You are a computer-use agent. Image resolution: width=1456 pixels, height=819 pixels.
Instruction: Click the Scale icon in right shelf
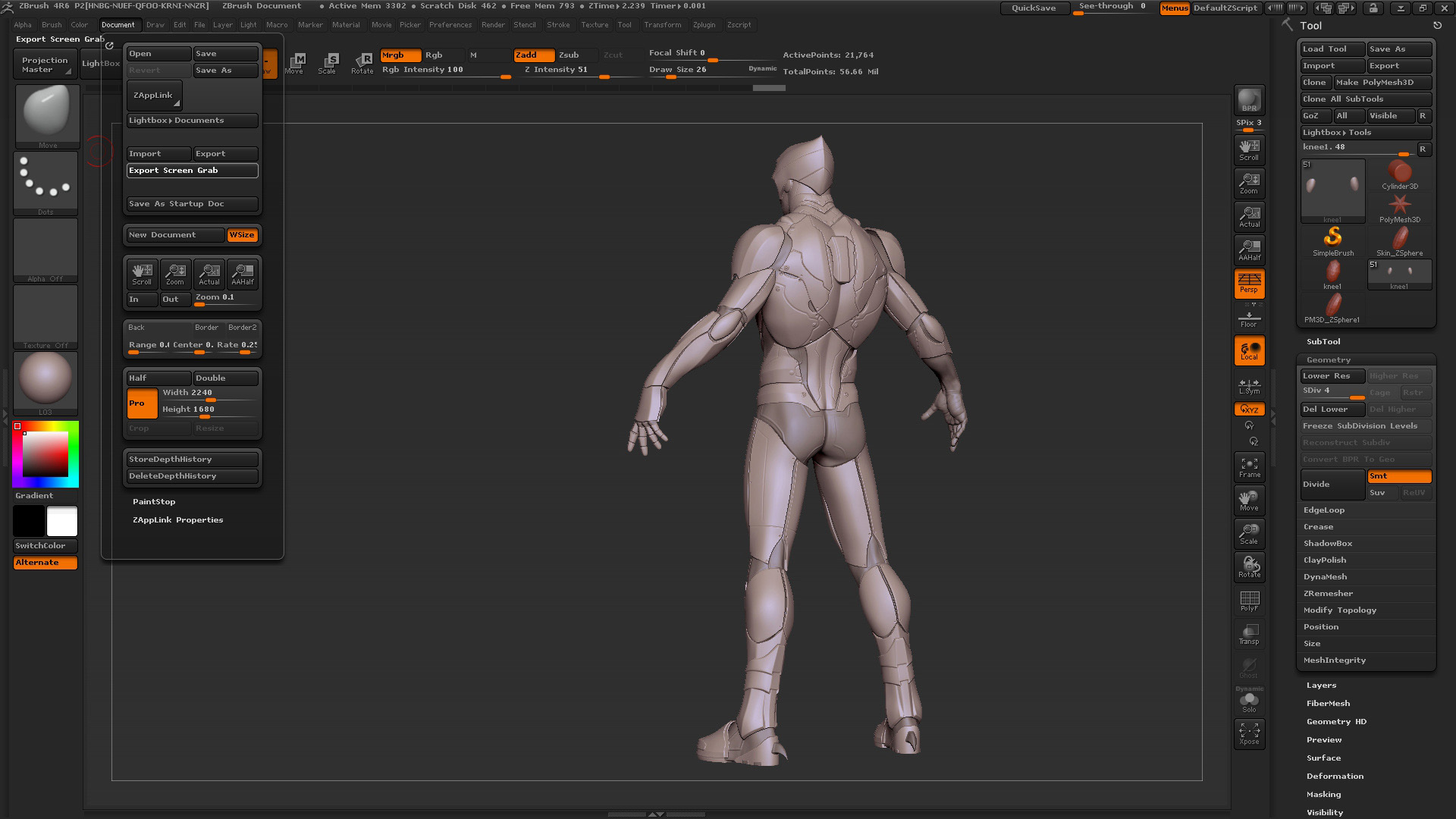click(1249, 535)
